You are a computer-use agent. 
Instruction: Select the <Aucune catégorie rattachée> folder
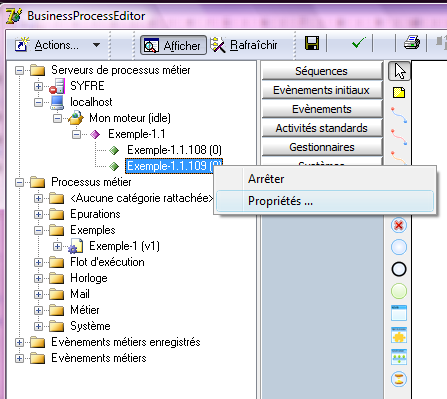(x=142, y=198)
